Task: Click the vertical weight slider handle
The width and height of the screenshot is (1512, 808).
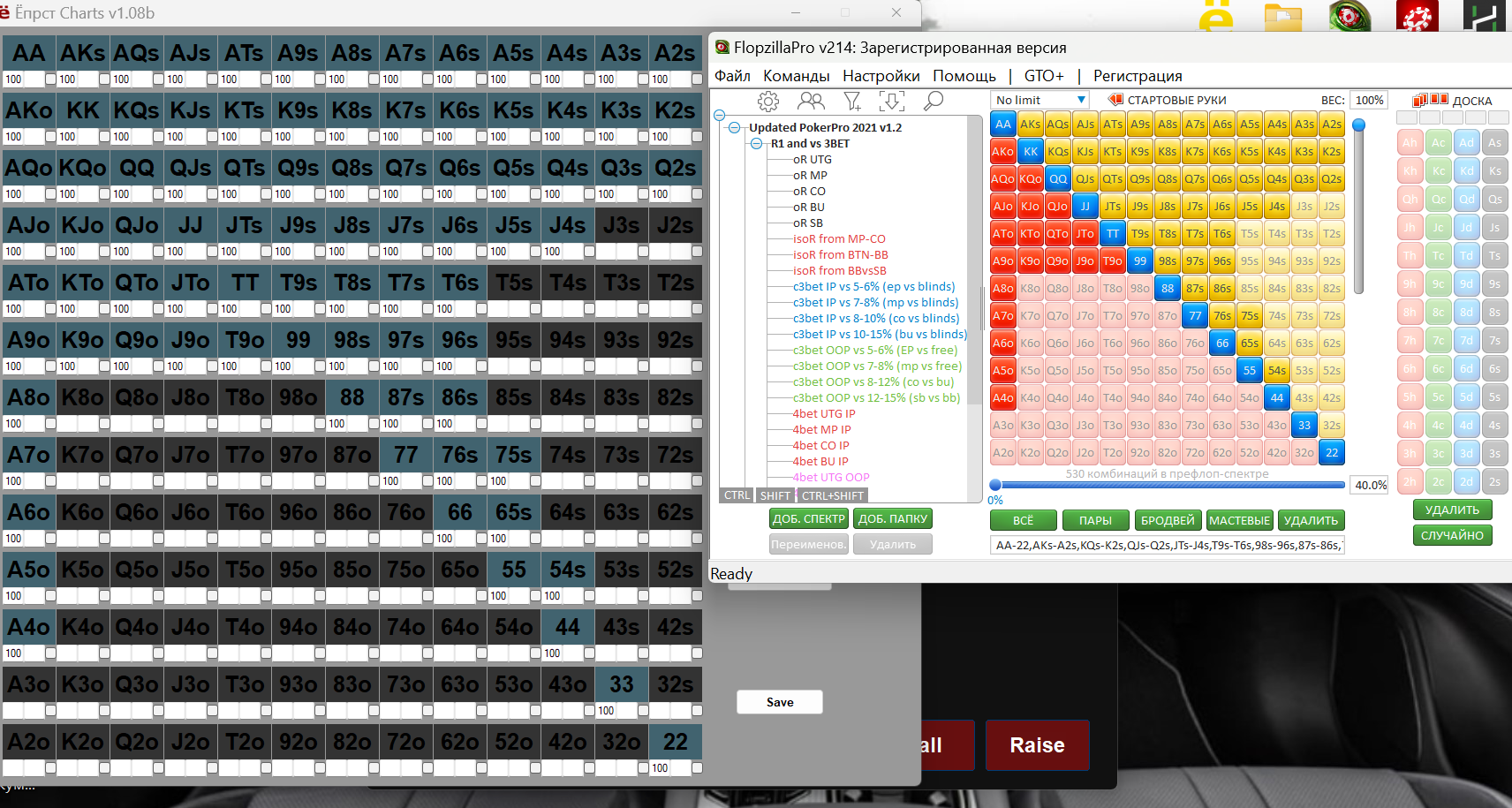Action: coord(1359,125)
